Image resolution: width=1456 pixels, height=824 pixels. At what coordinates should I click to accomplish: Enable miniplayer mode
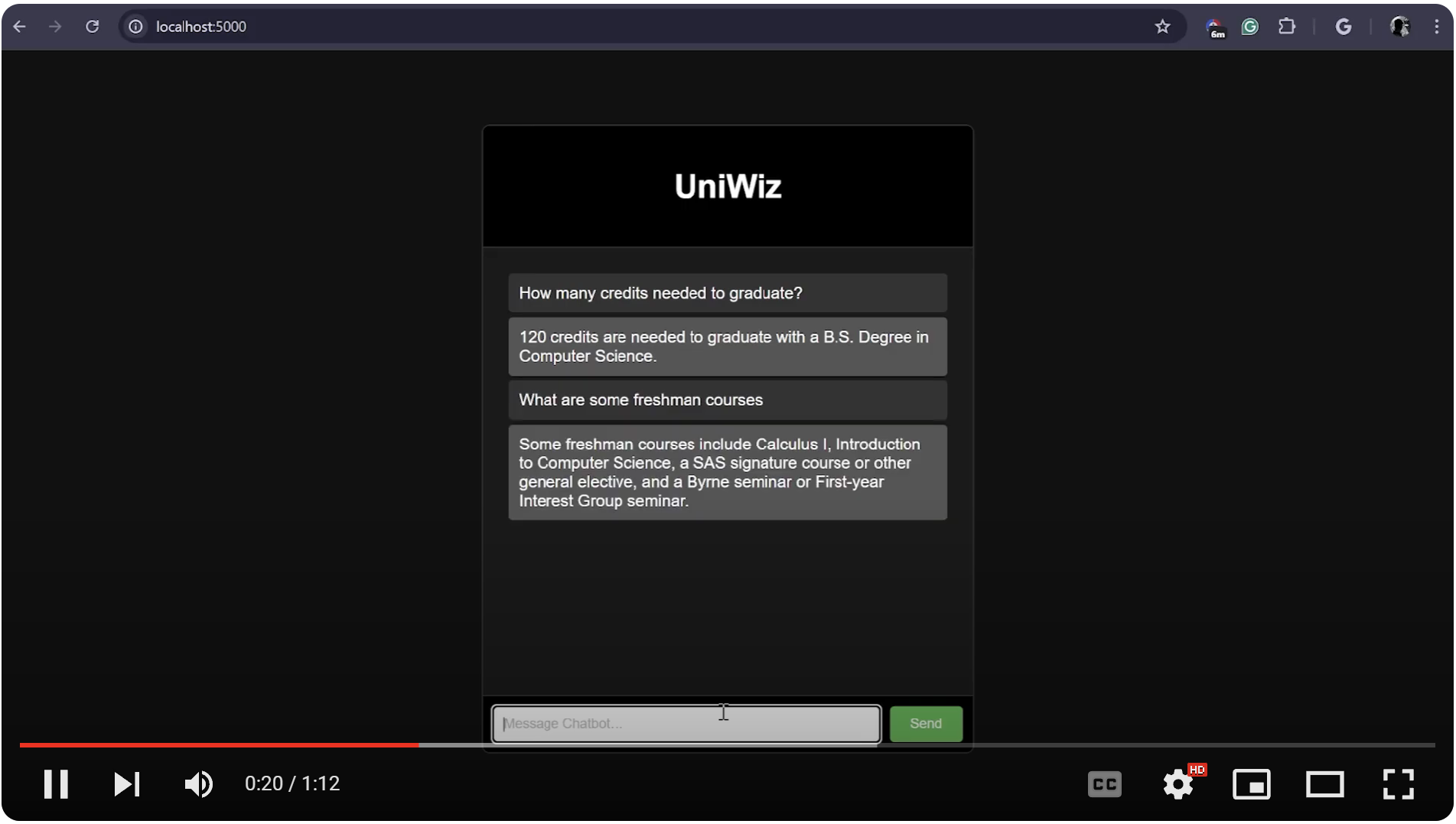[x=1251, y=784]
